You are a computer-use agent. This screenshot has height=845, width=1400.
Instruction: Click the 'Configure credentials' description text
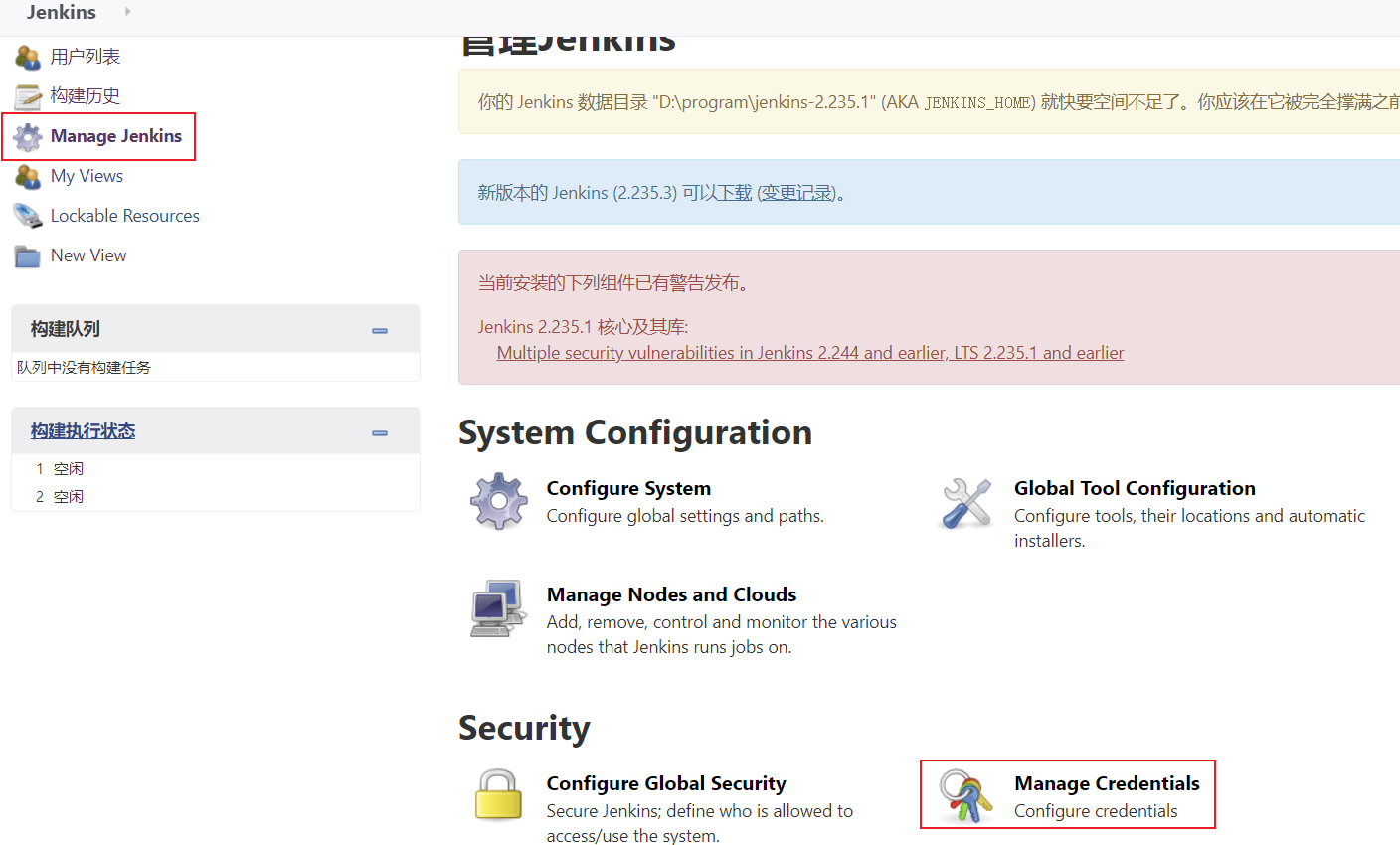(1096, 811)
